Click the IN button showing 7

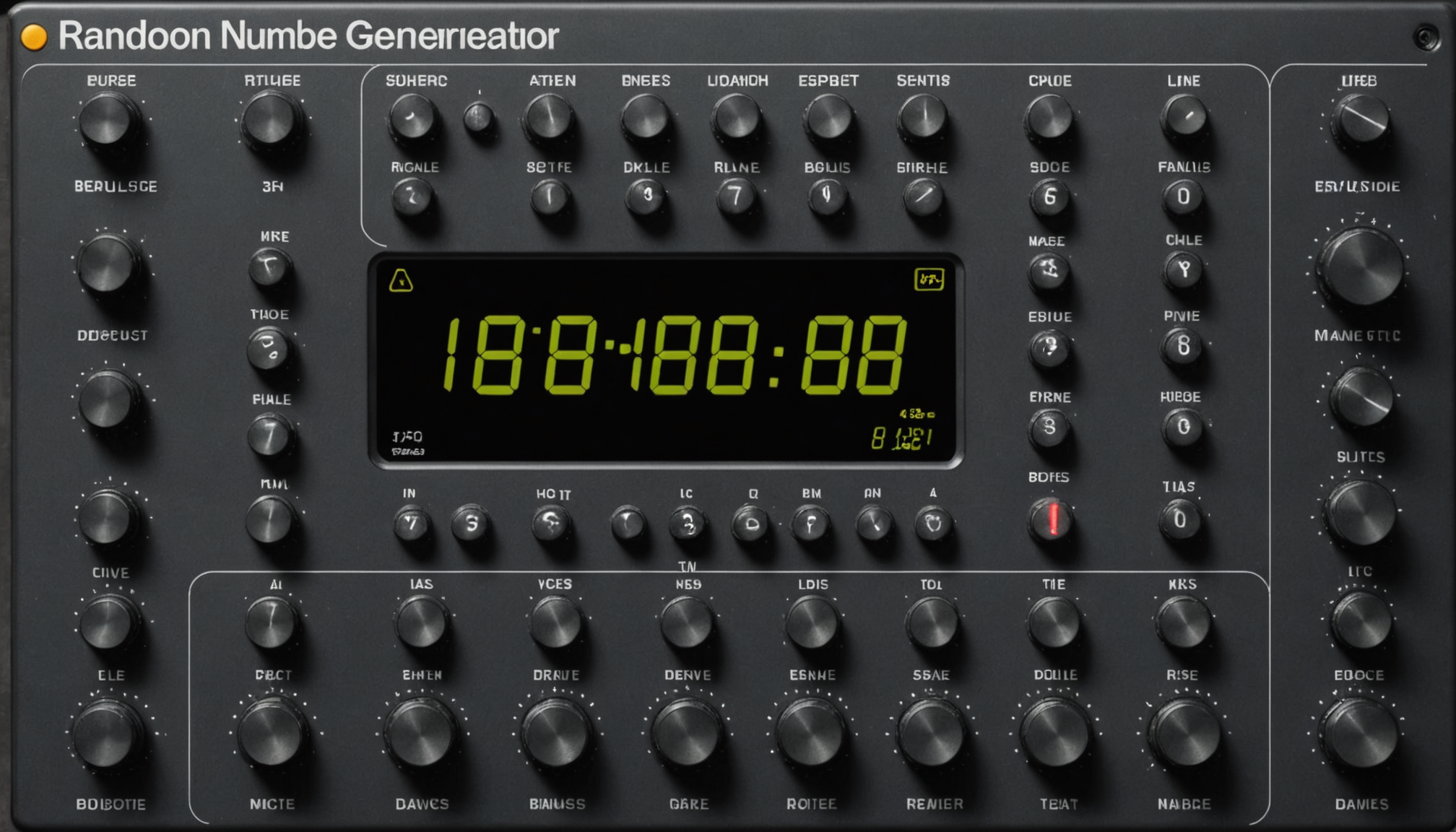412,523
